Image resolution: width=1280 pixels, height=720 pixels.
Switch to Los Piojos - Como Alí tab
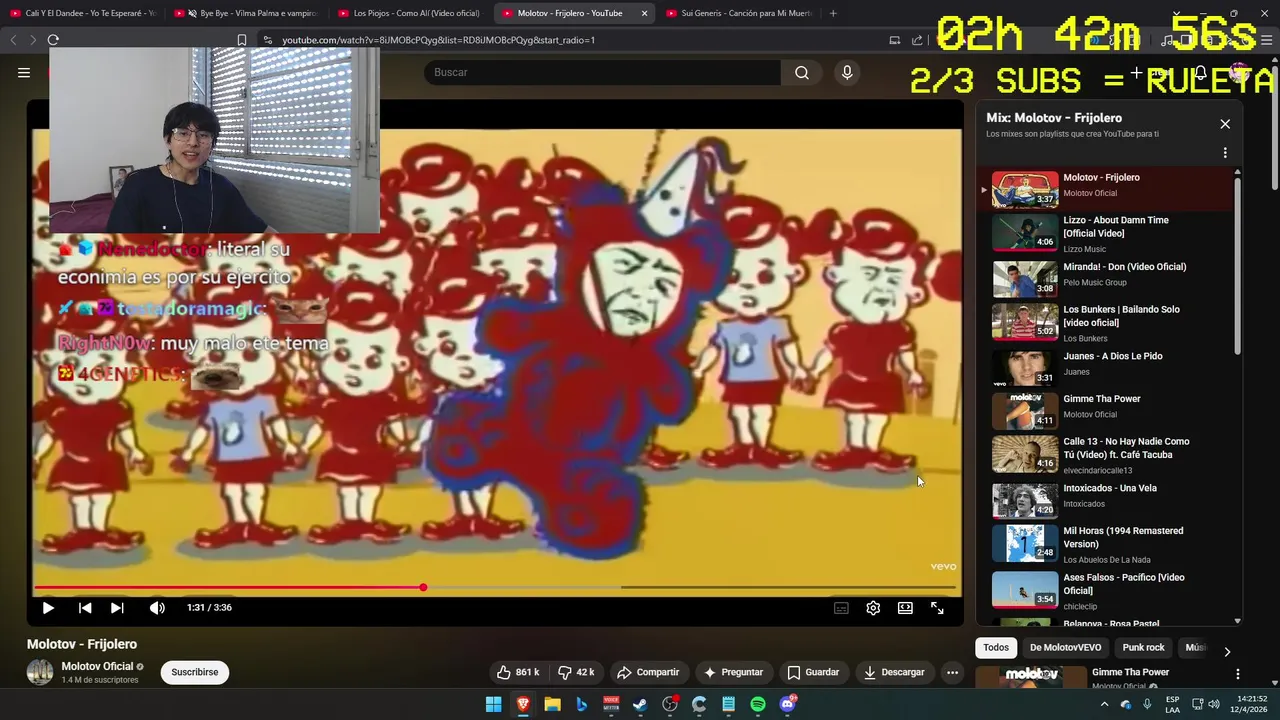click(x=410, y=13)
